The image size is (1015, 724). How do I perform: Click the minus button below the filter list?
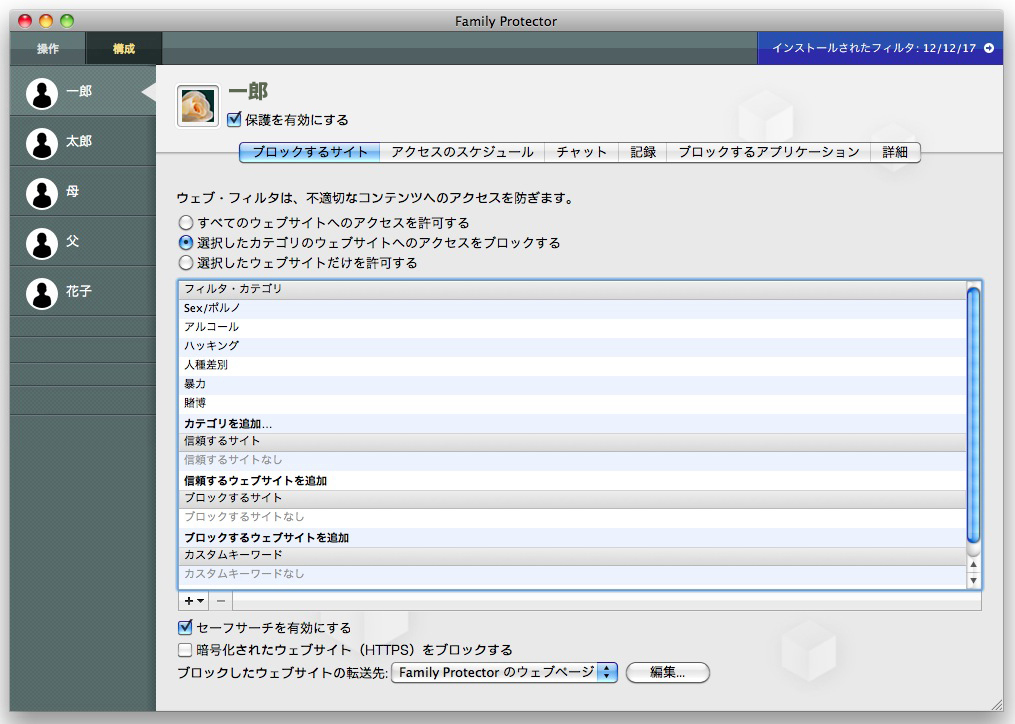[x=221, y=601]
